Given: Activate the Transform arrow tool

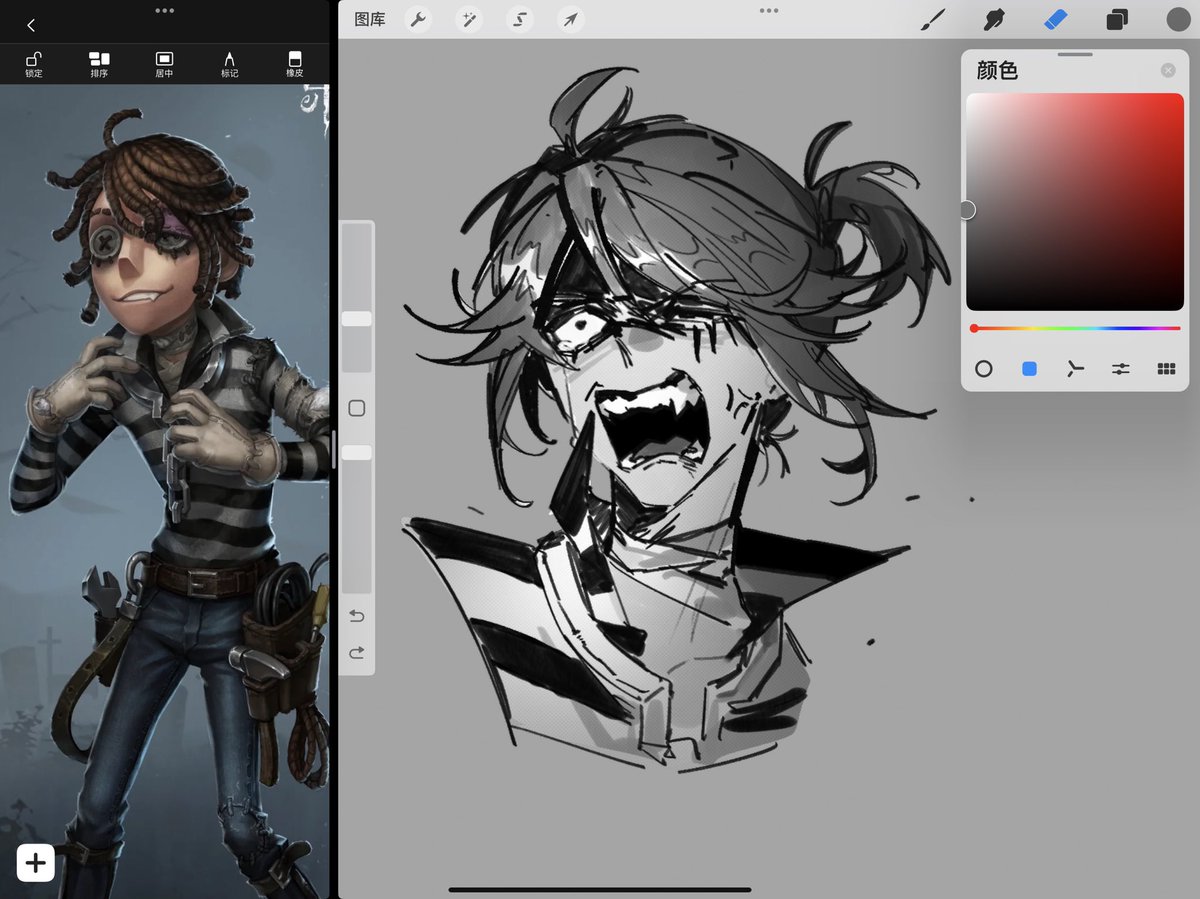Looking at the screenshot, I should [x=570, y=19].
